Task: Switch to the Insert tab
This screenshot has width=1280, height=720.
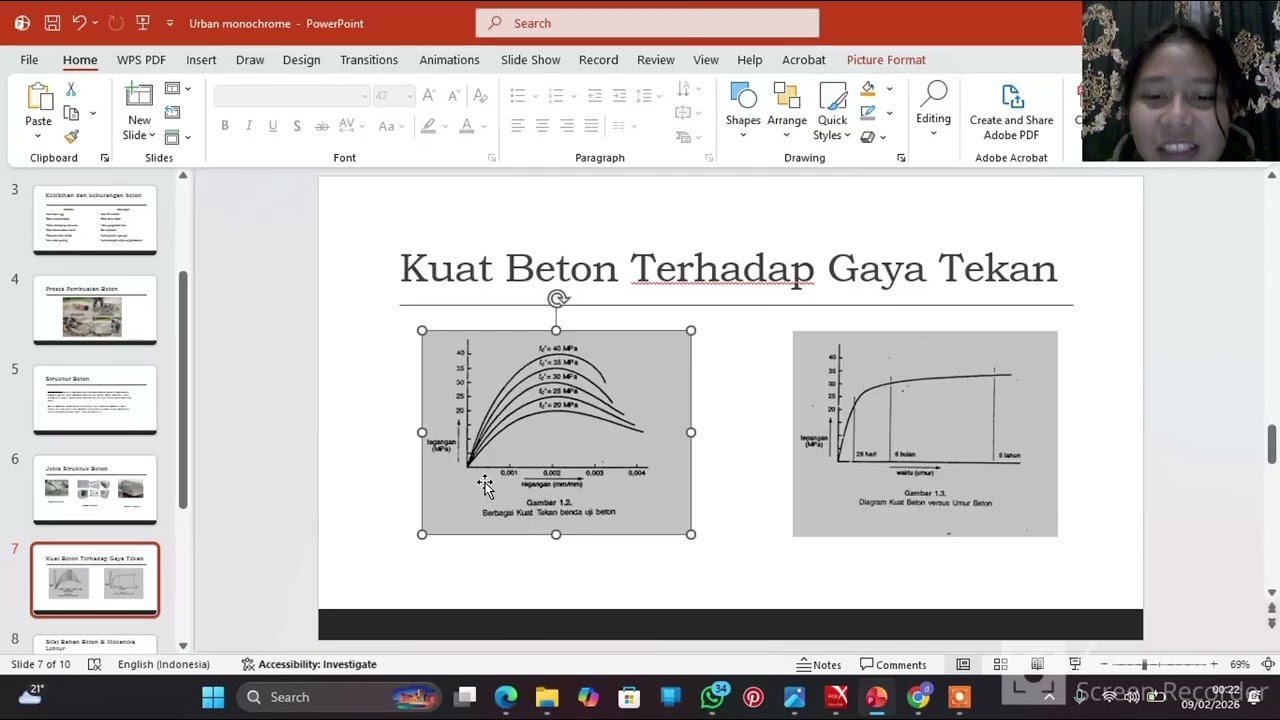Action: (201, 60)
